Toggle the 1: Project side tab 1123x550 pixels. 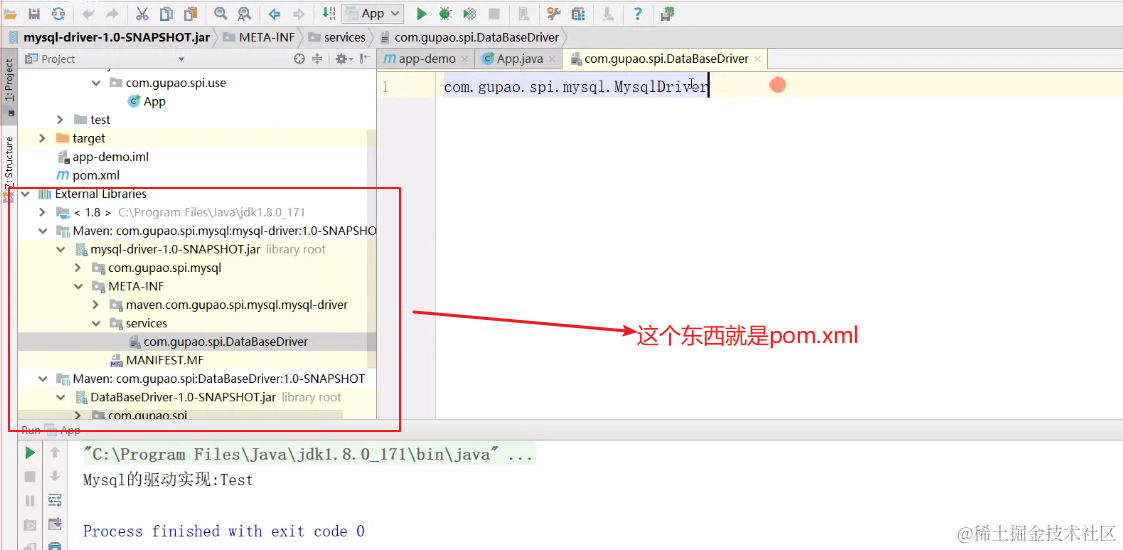pos(9,85)
